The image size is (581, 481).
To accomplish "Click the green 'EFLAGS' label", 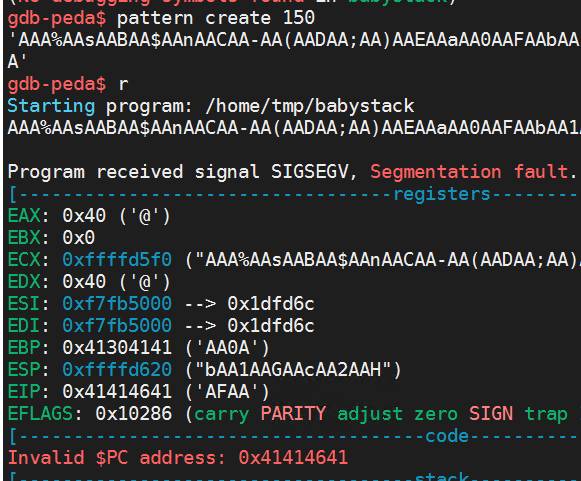I will pyautogui.click(x=40, y=414).
